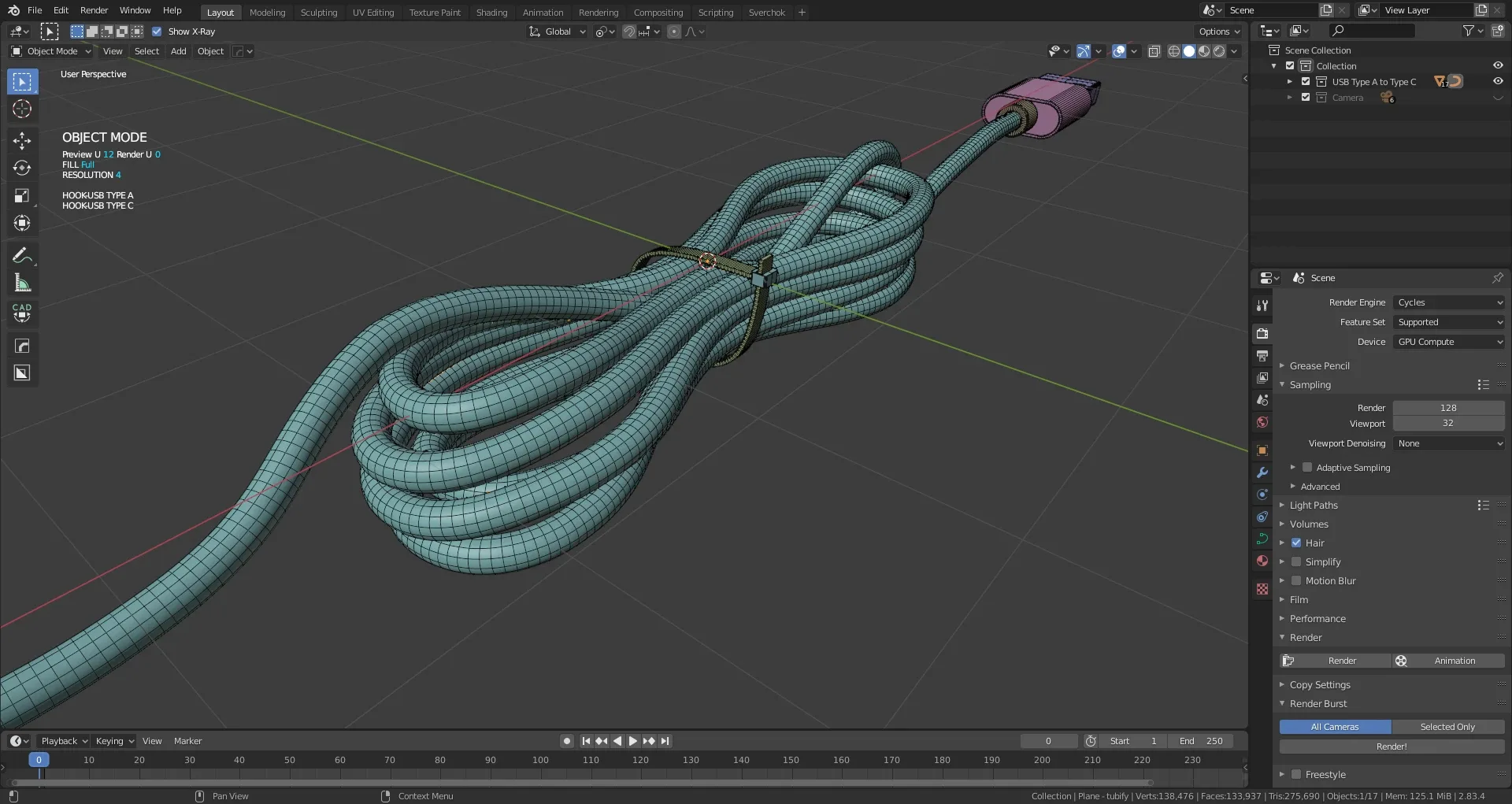Jump to the timeline end frame
This screenshot has width=1512, height=804.
[x=665, y=741]
